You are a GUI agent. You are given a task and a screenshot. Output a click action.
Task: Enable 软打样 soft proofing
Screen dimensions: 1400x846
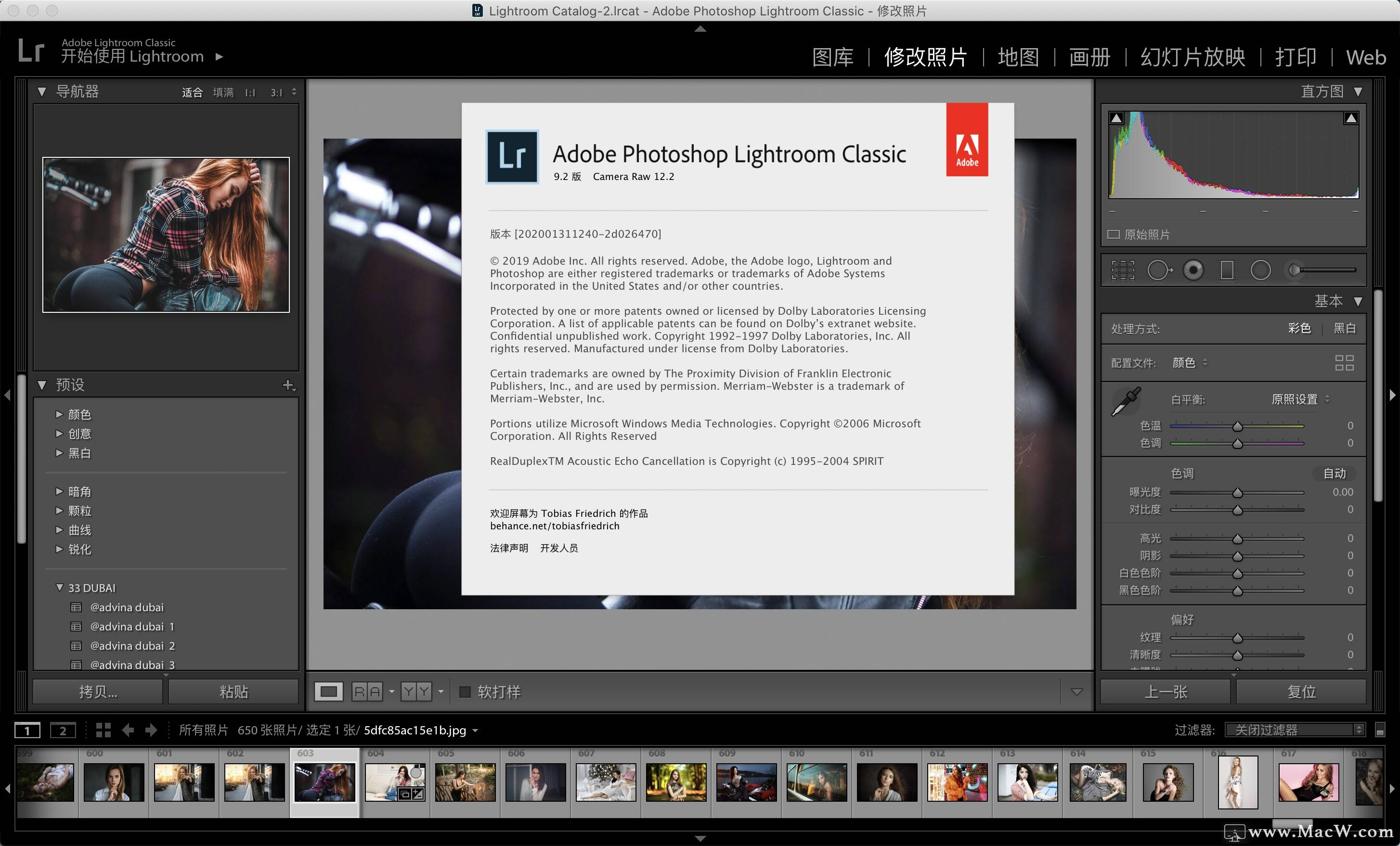tap(466, 692)
